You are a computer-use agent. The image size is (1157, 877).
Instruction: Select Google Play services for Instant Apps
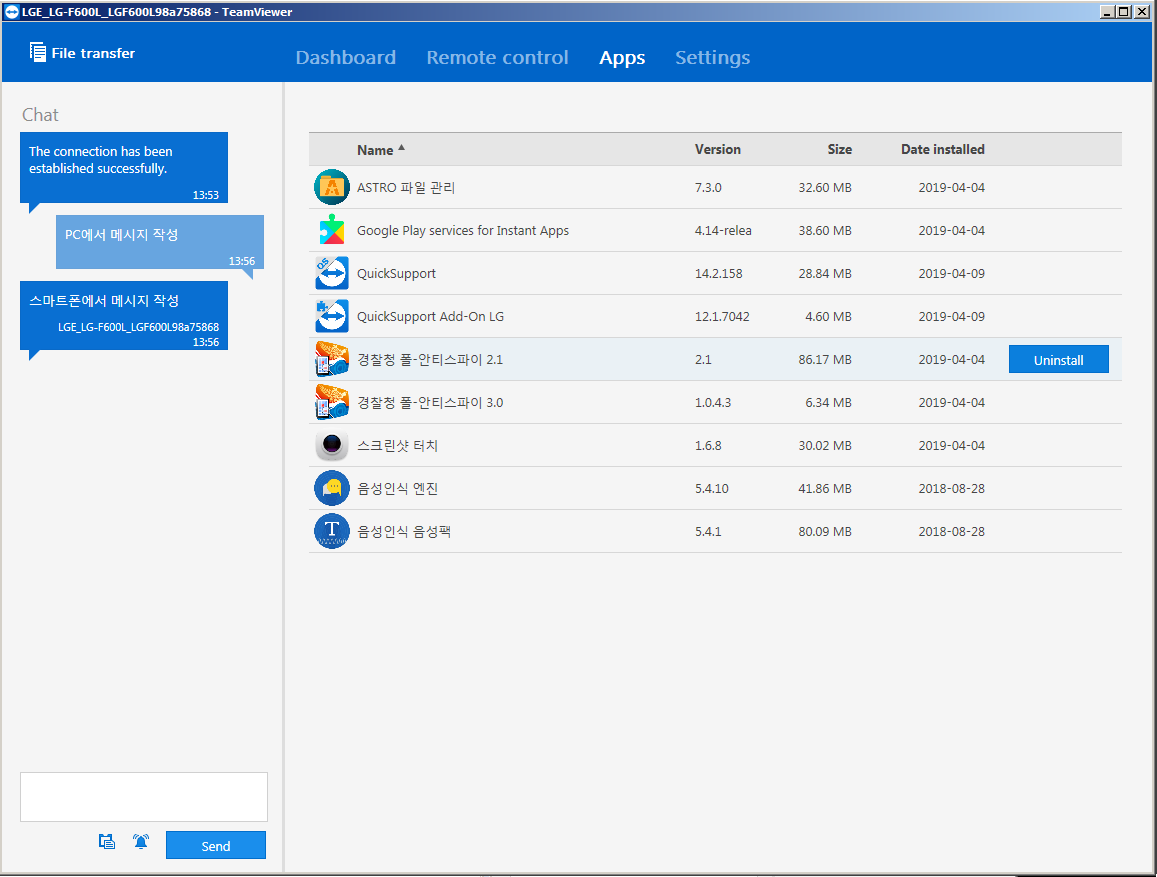(x=463, y=230)
